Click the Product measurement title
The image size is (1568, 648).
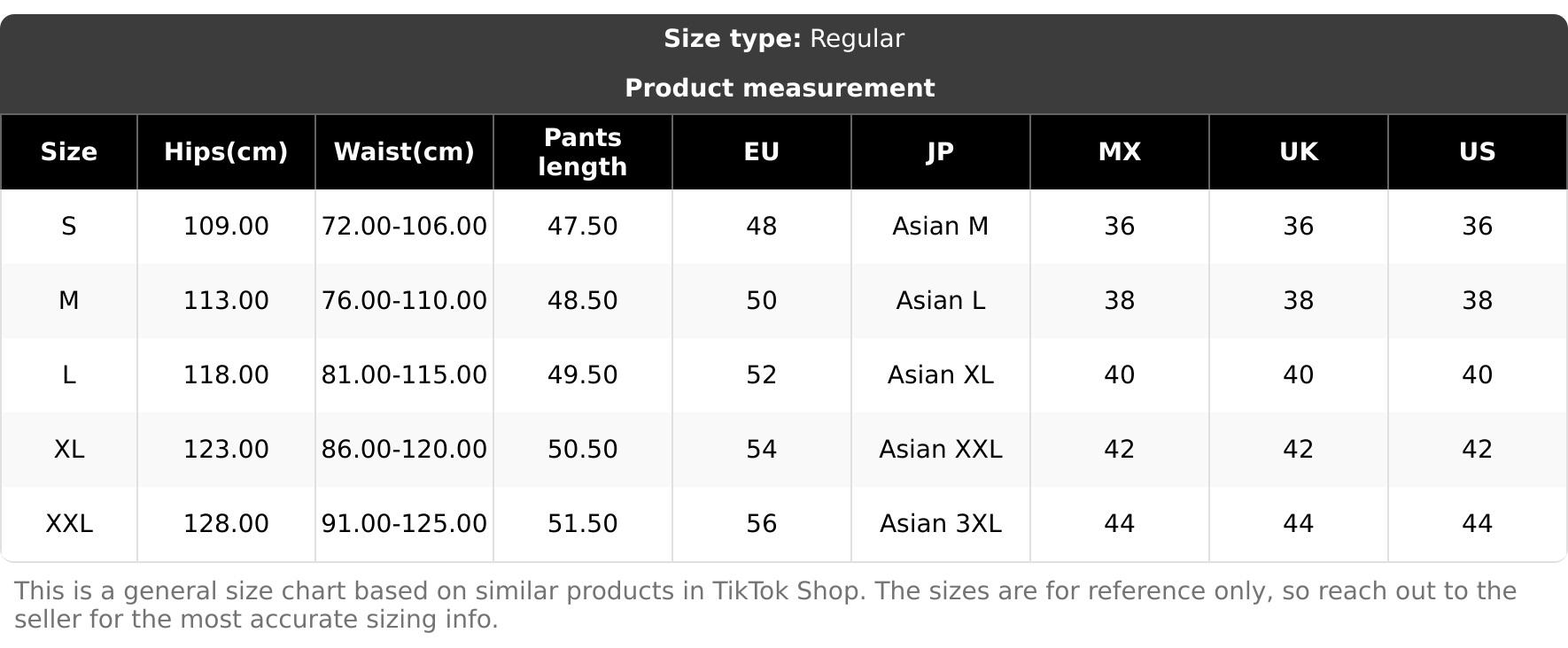coord(780,89)
